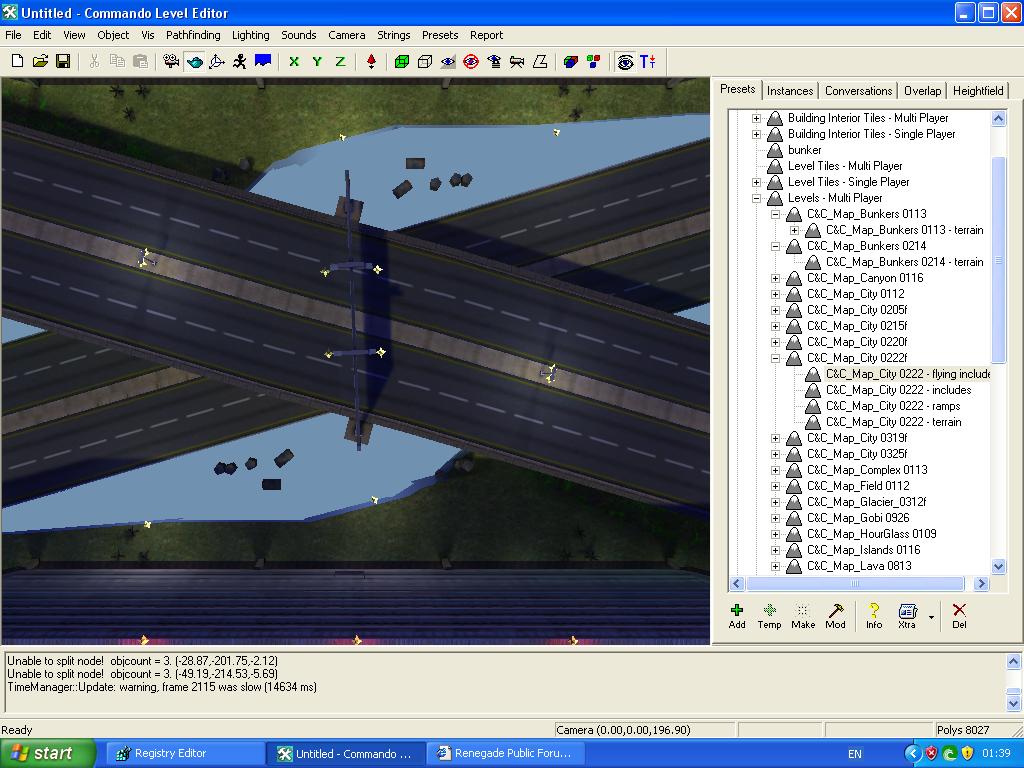Select the red X axis restriction icon

pyautogui.click(x=294, y=62)
